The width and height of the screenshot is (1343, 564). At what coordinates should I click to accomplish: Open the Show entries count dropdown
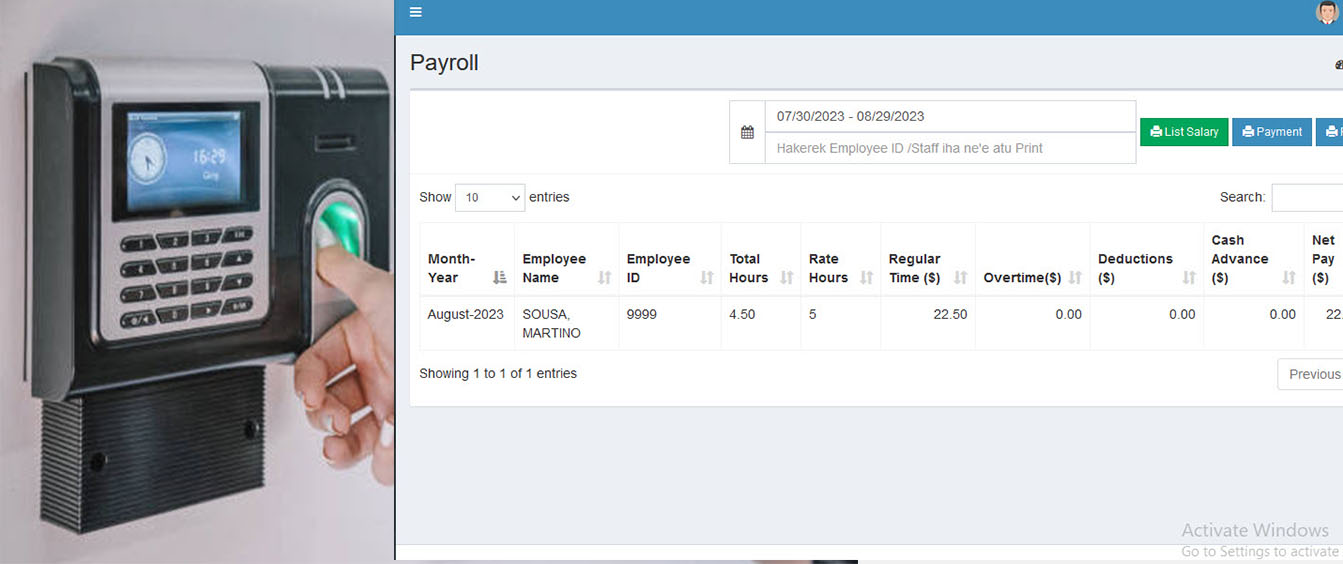(x=489, y=198)
